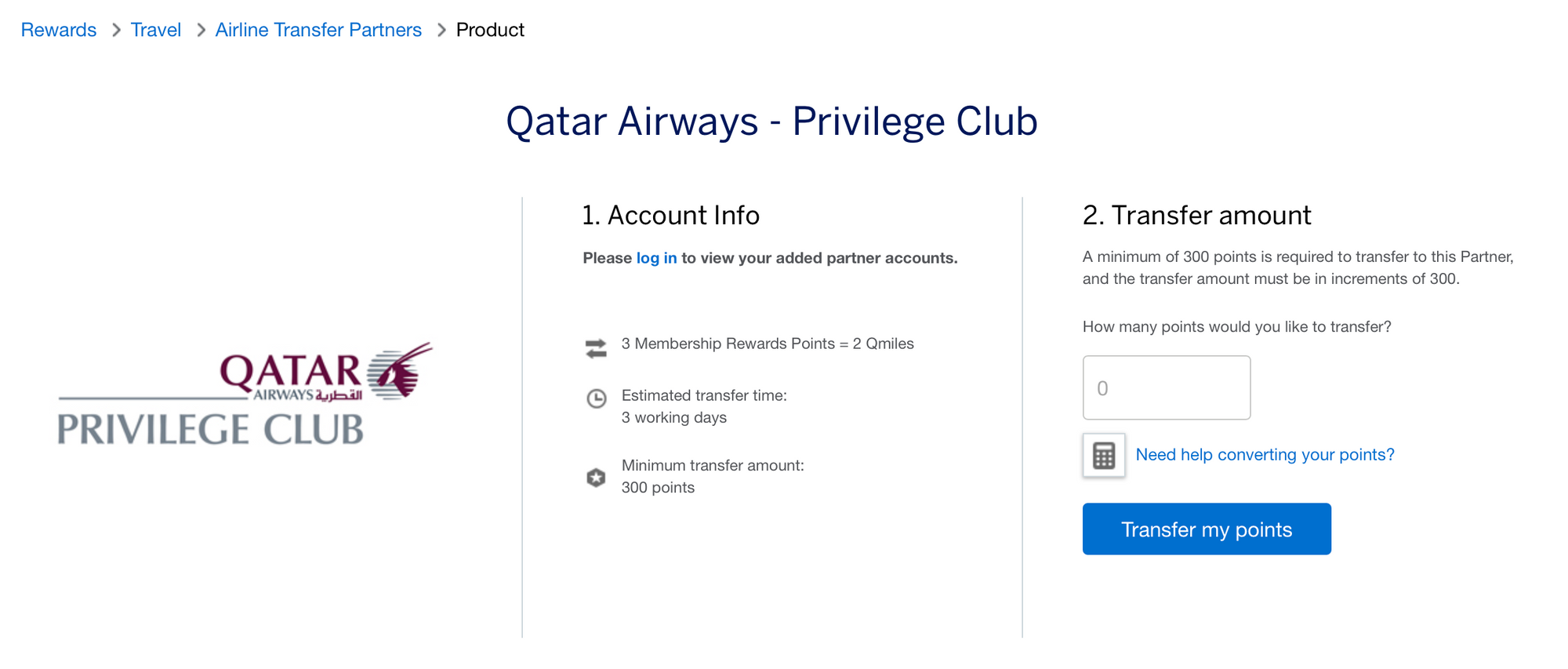1568x669 pixels.
Task: Click the chevron after the Travel breadcrumb
Action: (x=201, y=30)
